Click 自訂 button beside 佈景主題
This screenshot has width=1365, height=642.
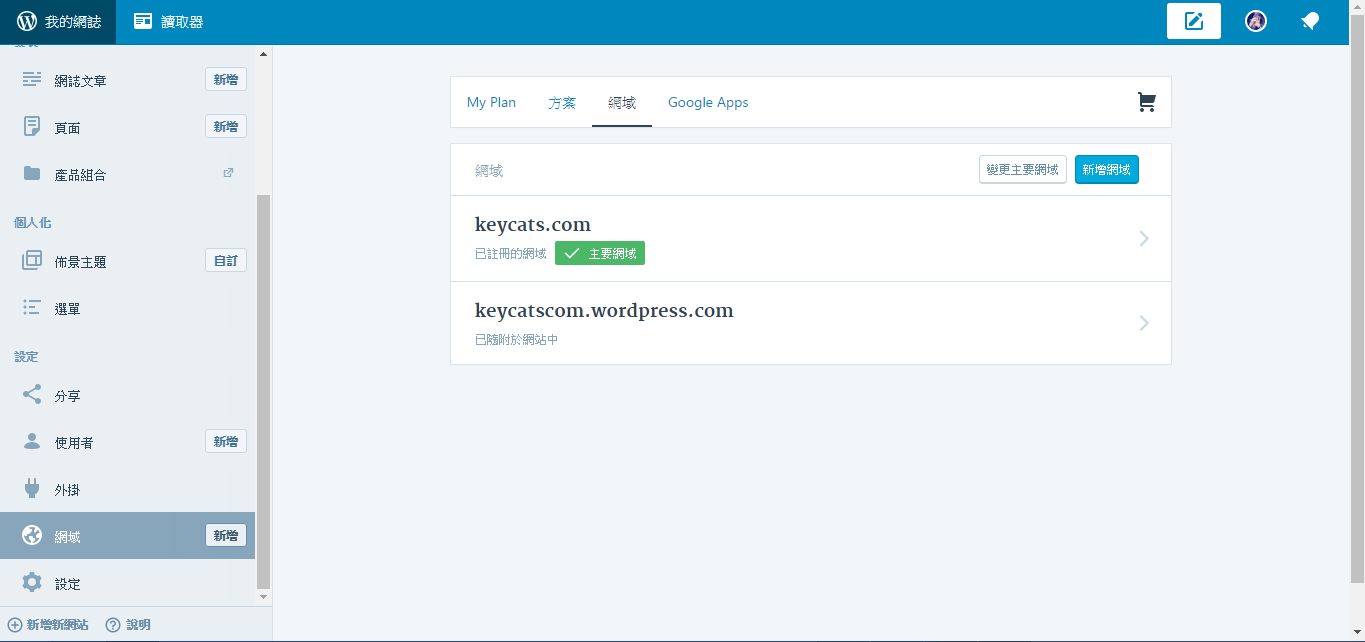coord(226,260)
